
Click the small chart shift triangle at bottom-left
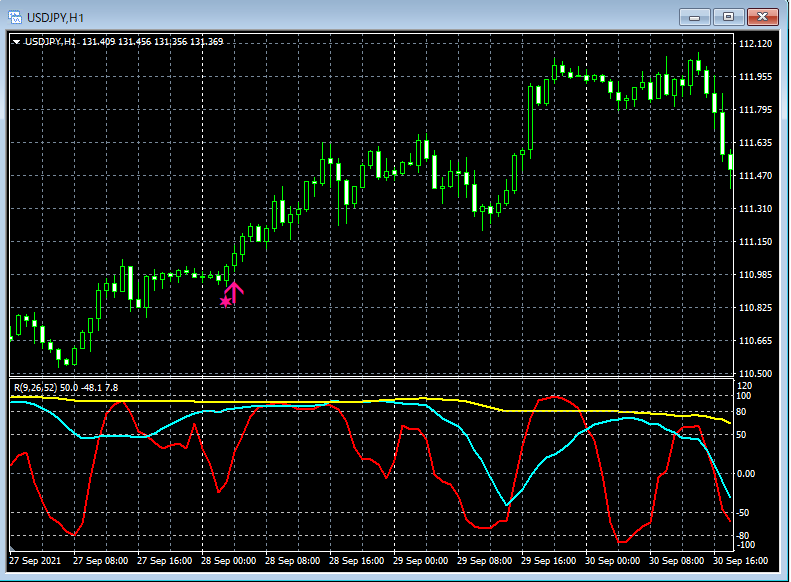[12, 550]
